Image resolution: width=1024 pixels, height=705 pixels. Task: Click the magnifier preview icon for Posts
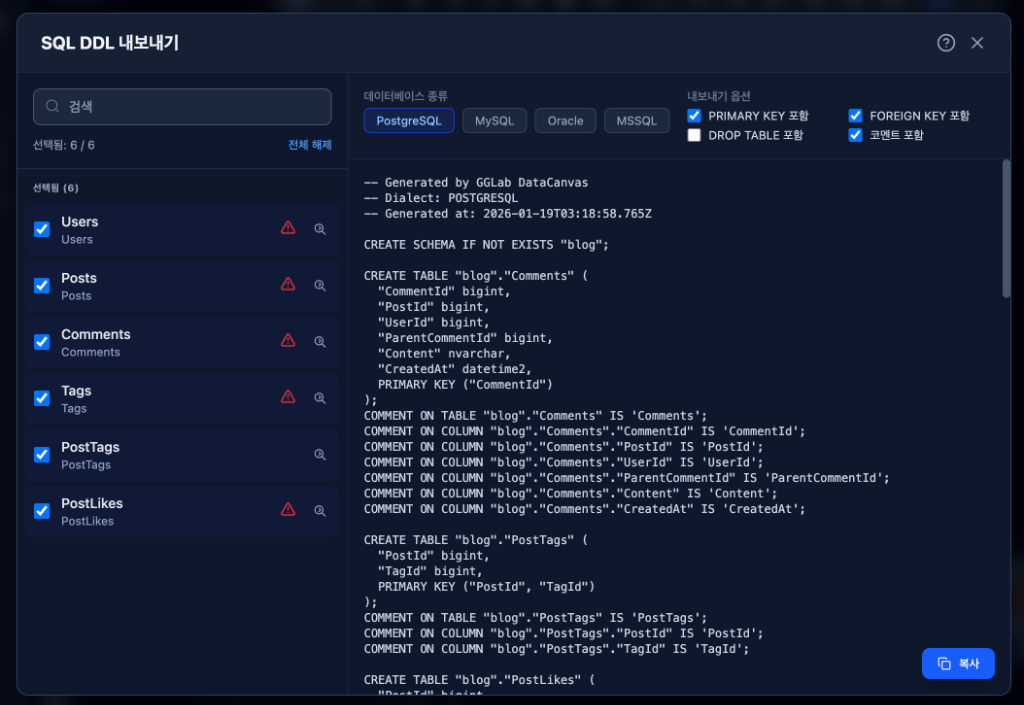(320, 285)
